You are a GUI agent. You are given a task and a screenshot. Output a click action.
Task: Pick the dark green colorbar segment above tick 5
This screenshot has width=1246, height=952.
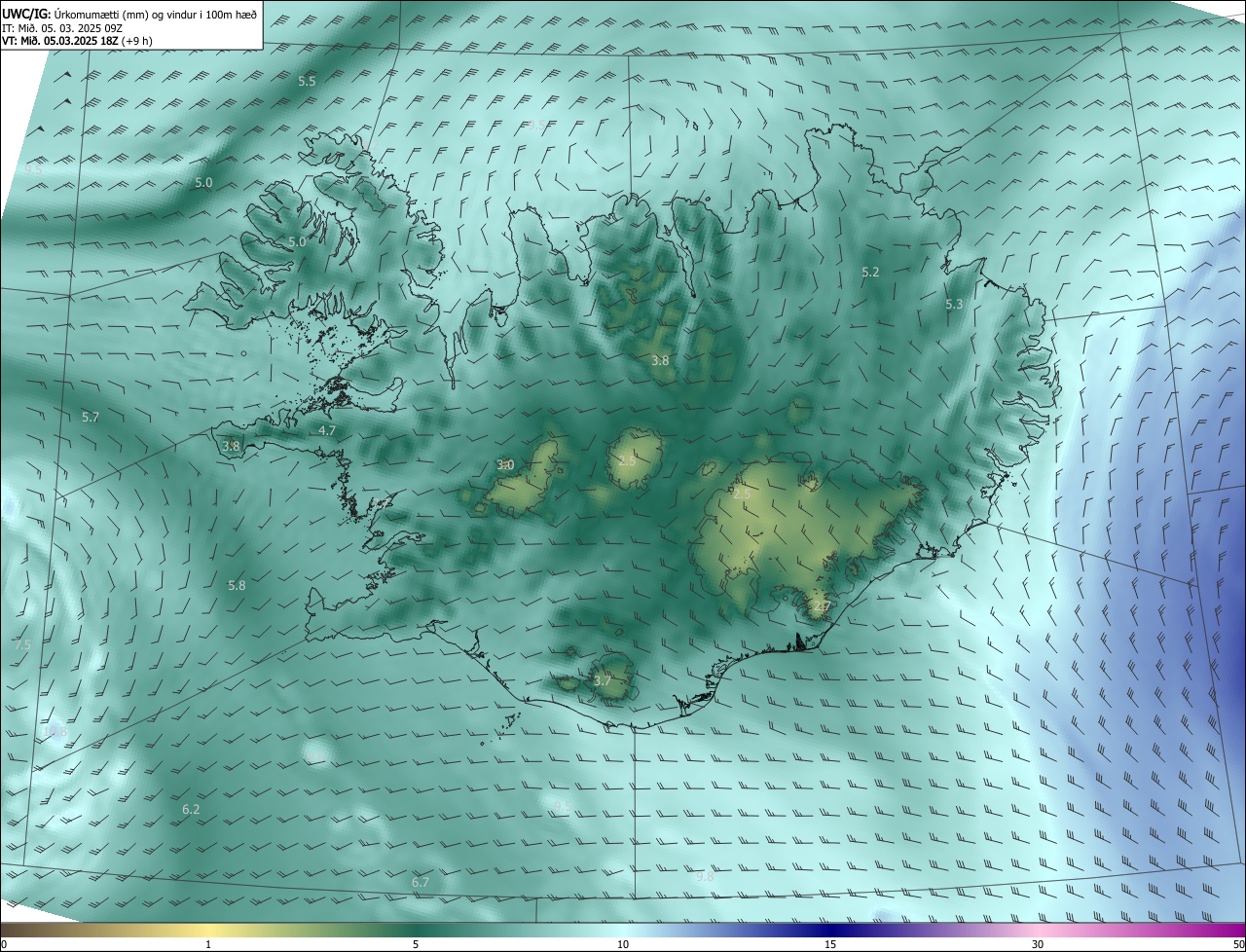pos(416,930)
